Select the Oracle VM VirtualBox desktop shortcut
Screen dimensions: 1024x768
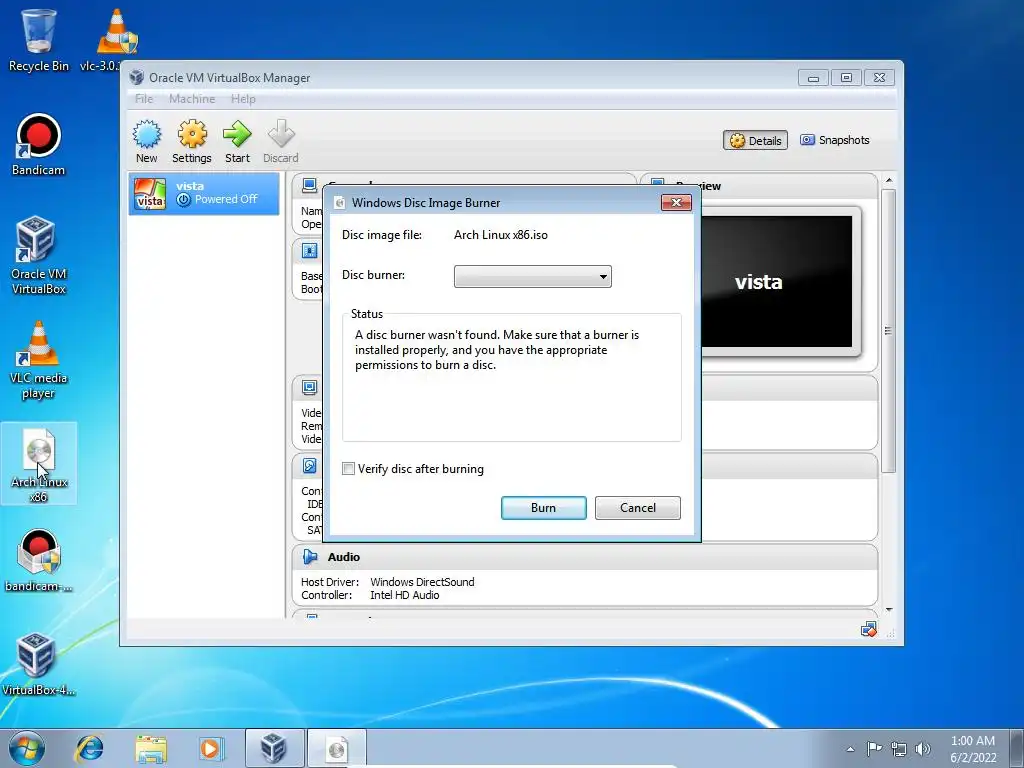[x=38, y=256]
